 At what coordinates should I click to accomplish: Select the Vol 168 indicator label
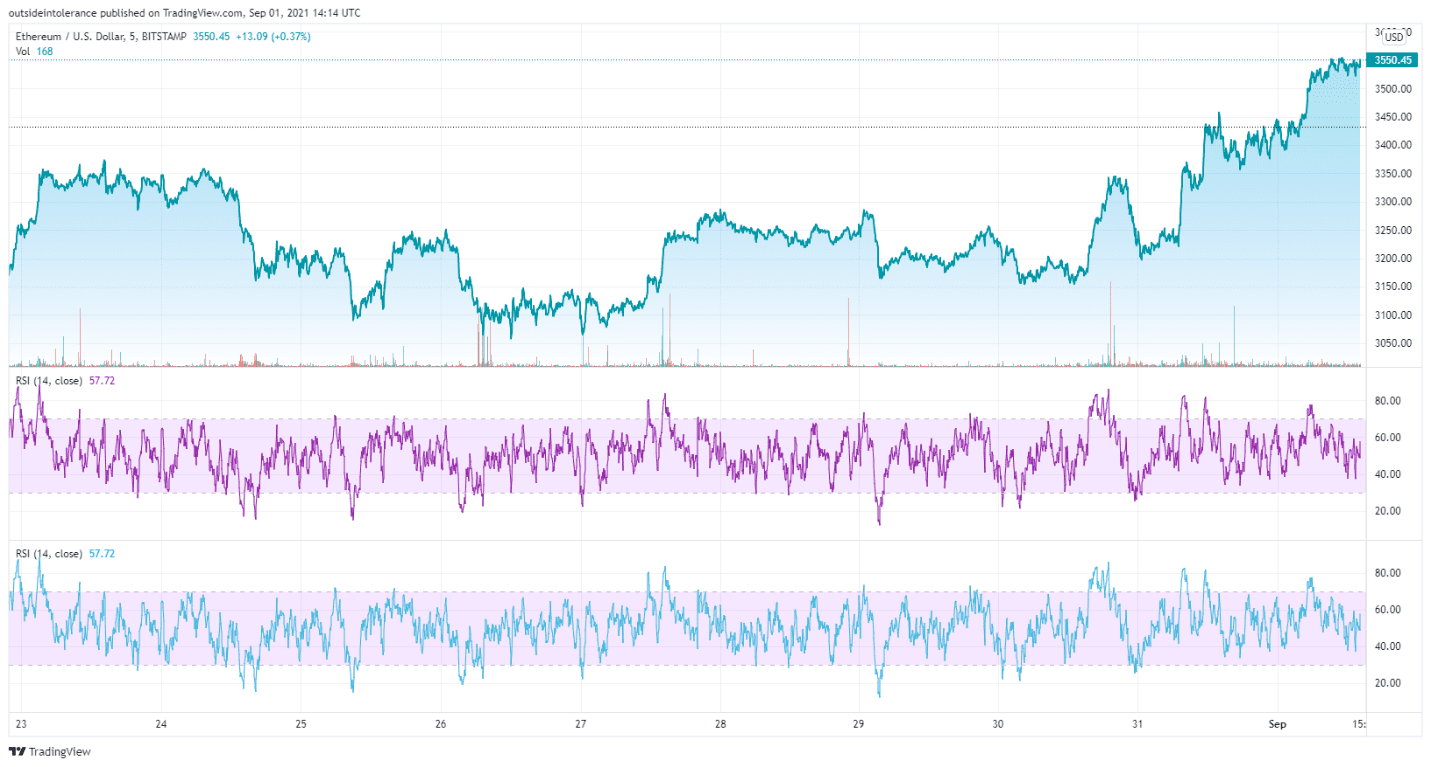34,51
